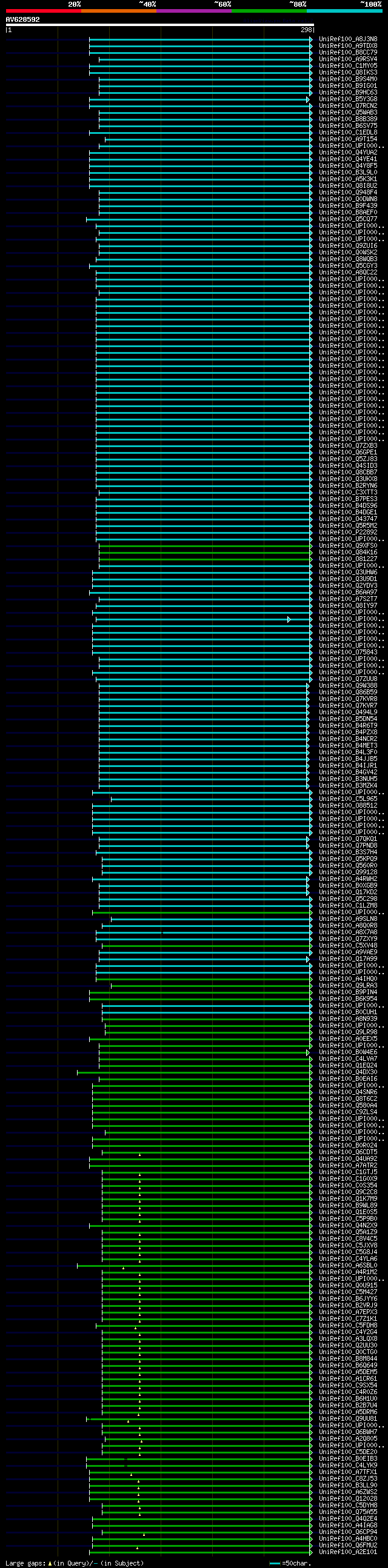Click the orange ~40% identity legend segment
The height and width of the screenshot is (1568, 388).
(119, 11)
